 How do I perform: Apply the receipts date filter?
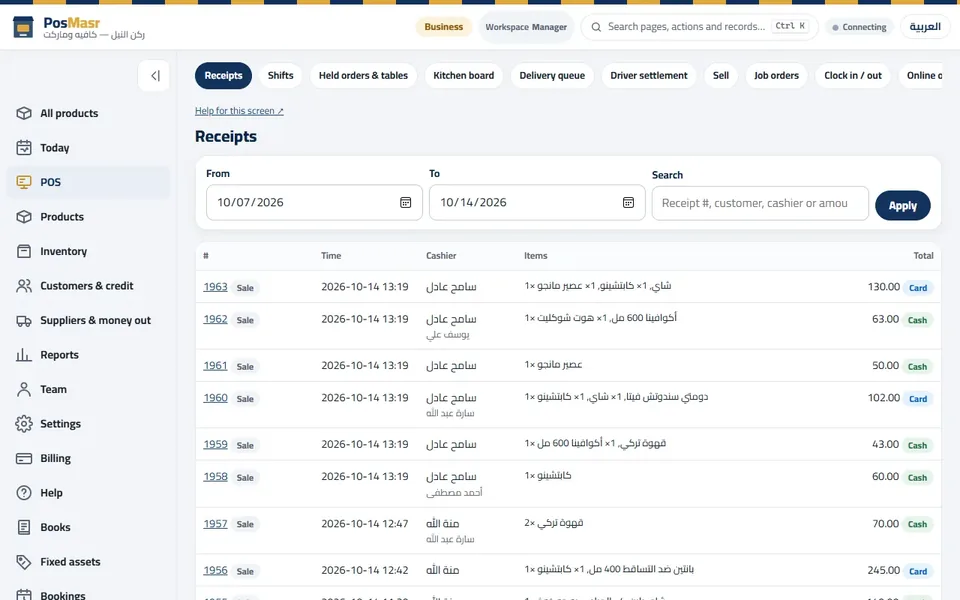point(902,206)
